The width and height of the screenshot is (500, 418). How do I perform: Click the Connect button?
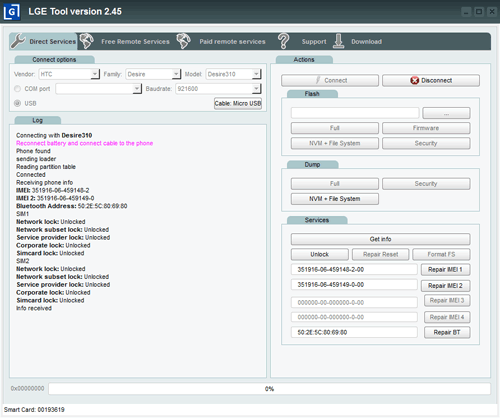(330, 80)
